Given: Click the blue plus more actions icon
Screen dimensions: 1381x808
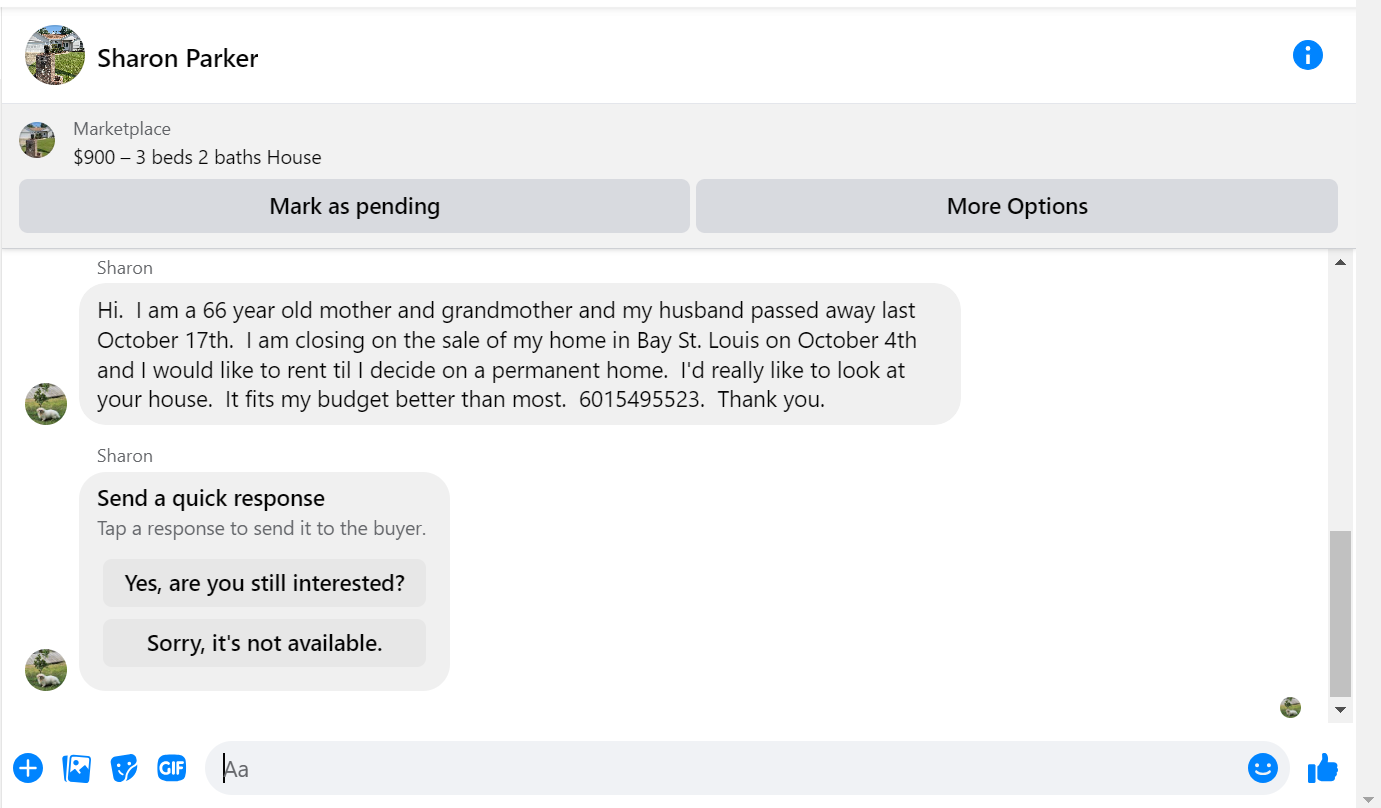Looking at the screenshot, I should pyautogui.click(x=28, y=768).
